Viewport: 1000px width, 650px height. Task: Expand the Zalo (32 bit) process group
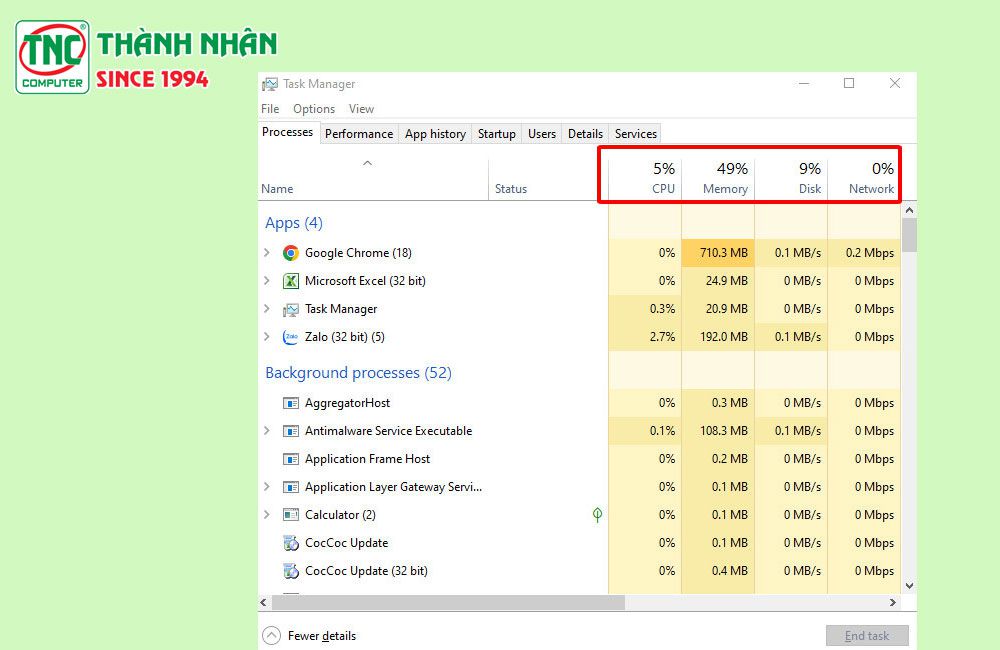267,337
